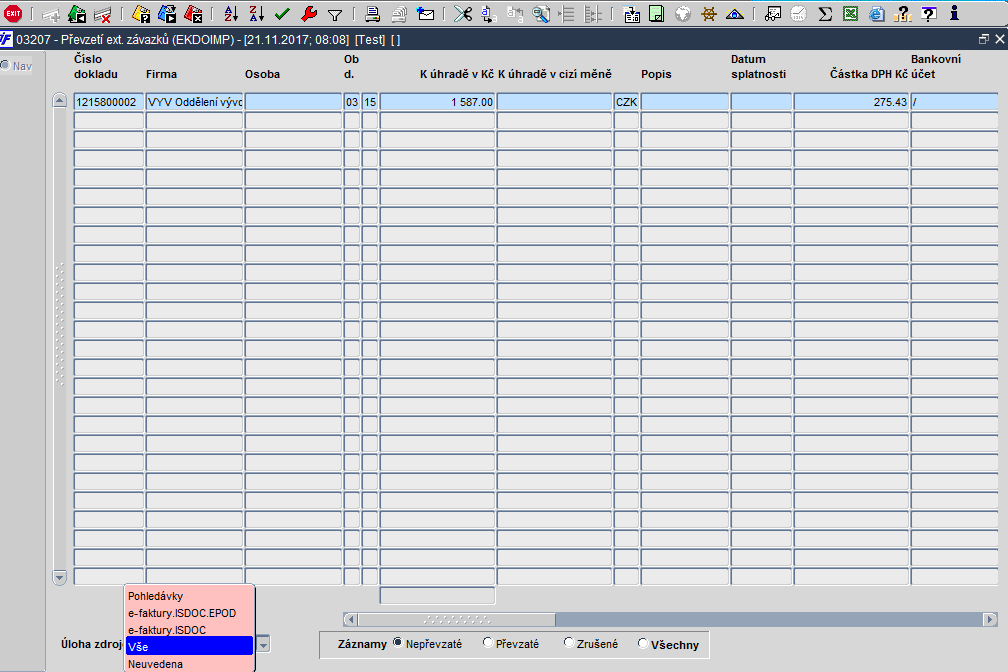
Task: Click the replace text 'a' icon
Action: (489, 14)
